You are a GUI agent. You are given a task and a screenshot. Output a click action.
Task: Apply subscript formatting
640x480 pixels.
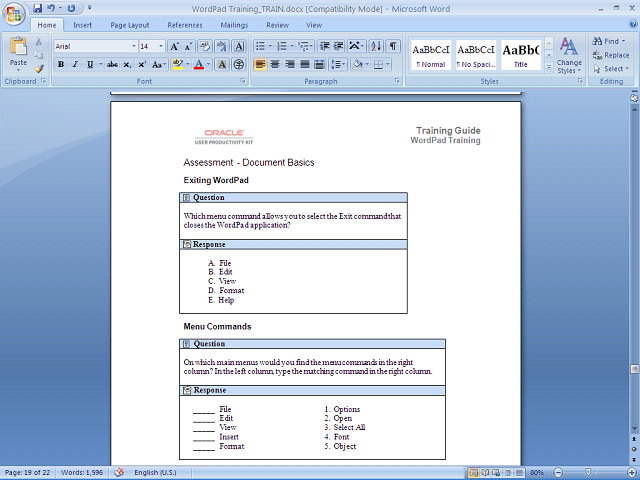tap(127, 64)
